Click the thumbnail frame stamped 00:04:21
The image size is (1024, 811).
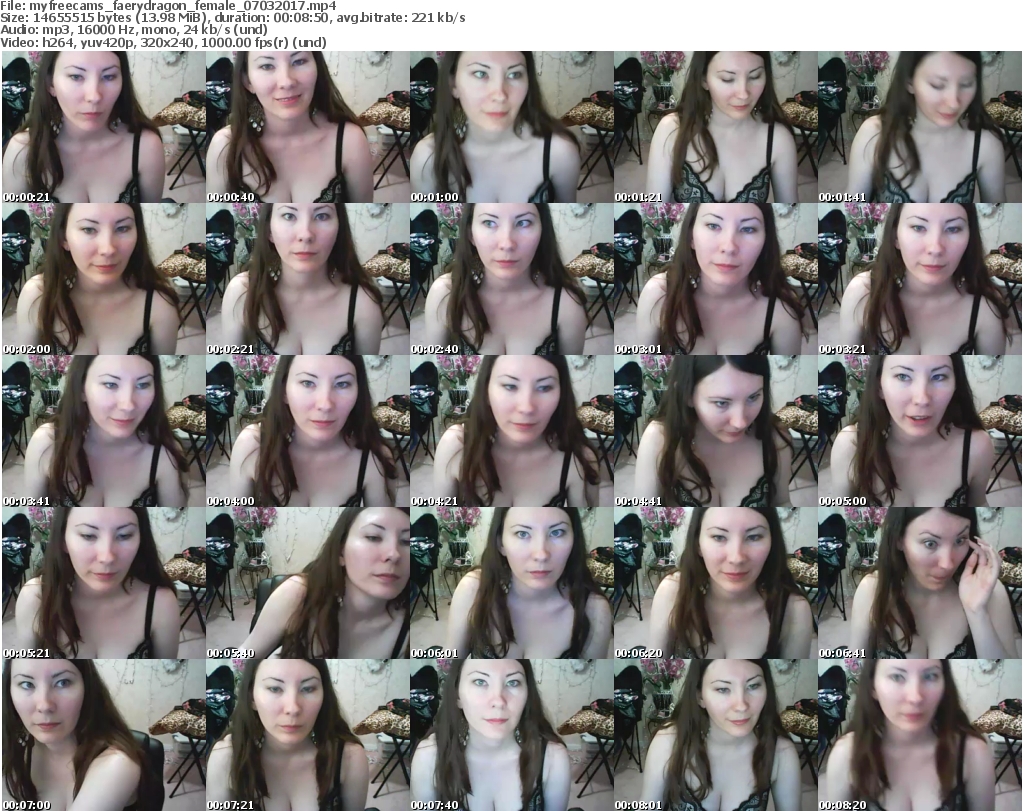(511, 431)
